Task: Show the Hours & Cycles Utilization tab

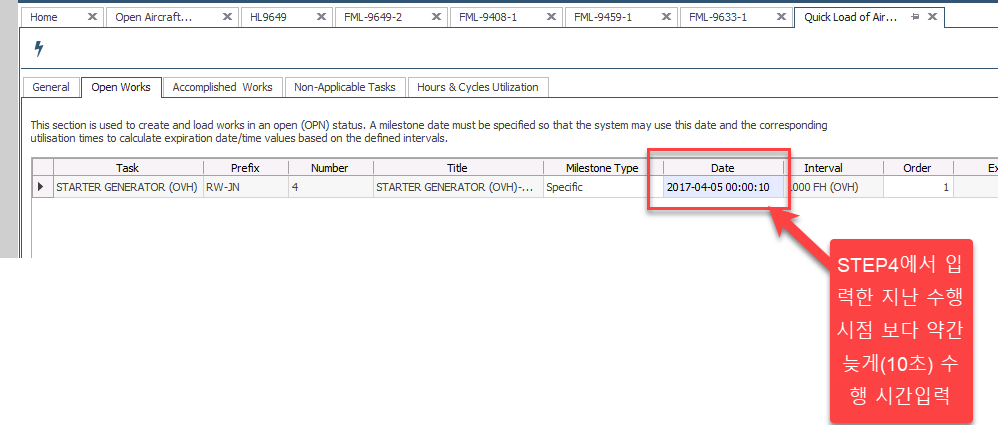Action: tap(477, 87)
